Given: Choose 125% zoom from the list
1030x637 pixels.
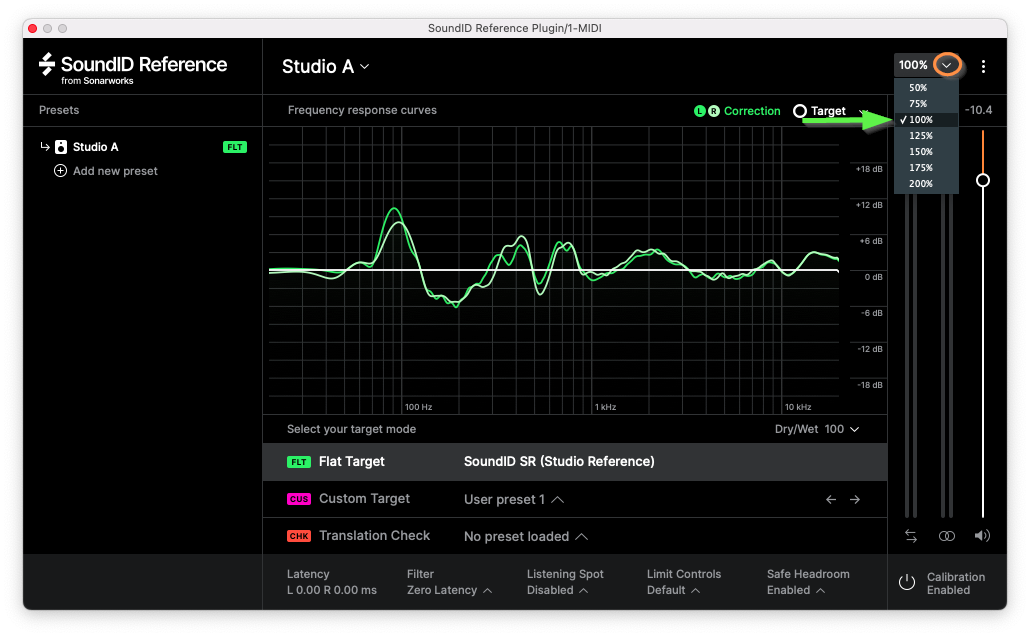Looking at the screenshot, I should click(926, 135).
